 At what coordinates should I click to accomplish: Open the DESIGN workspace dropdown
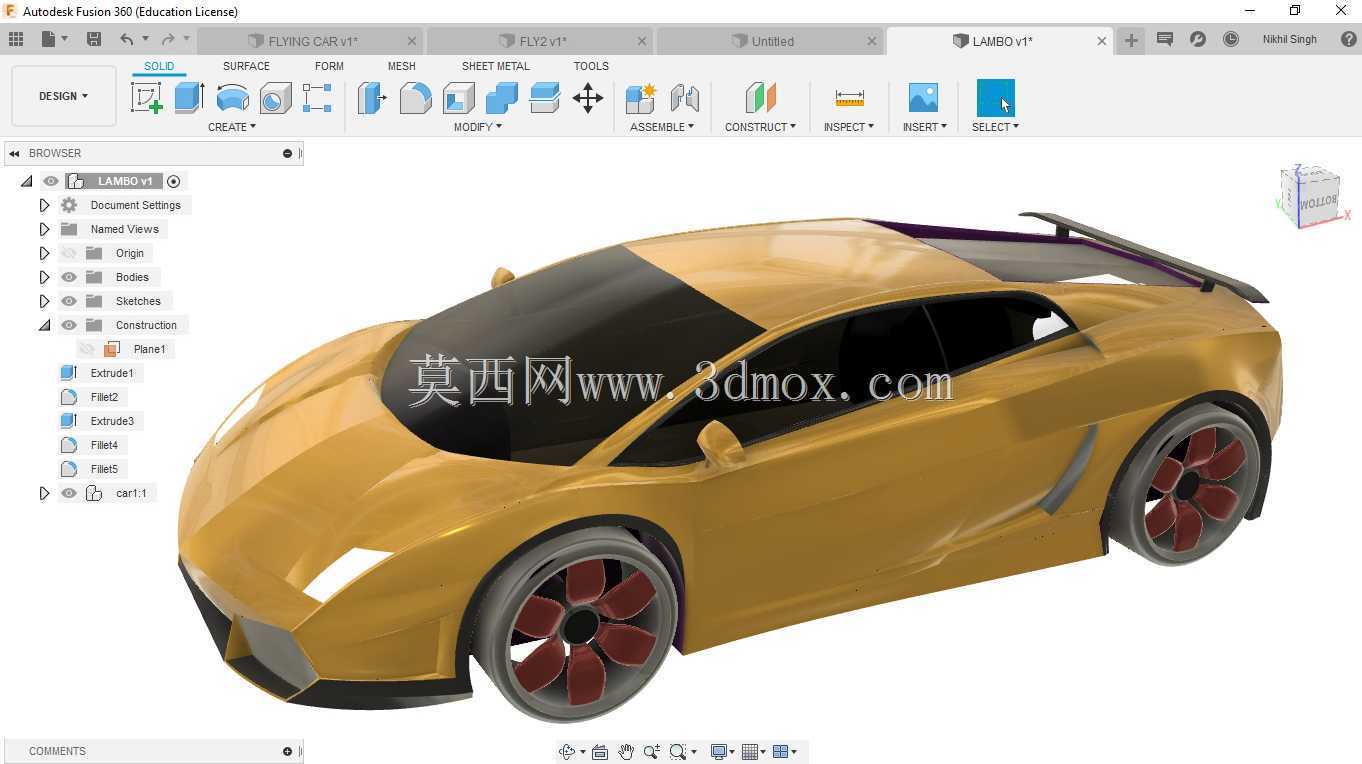[x=64, y=96]
